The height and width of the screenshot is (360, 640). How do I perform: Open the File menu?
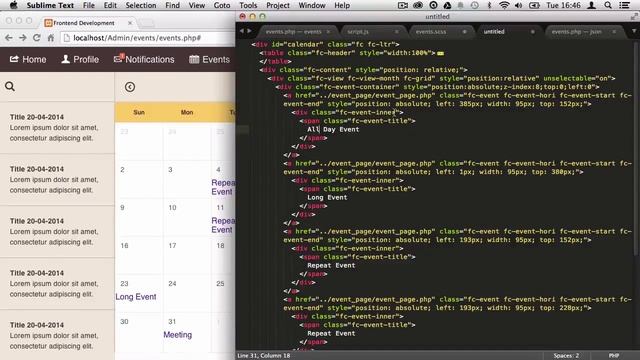[89, 5]
